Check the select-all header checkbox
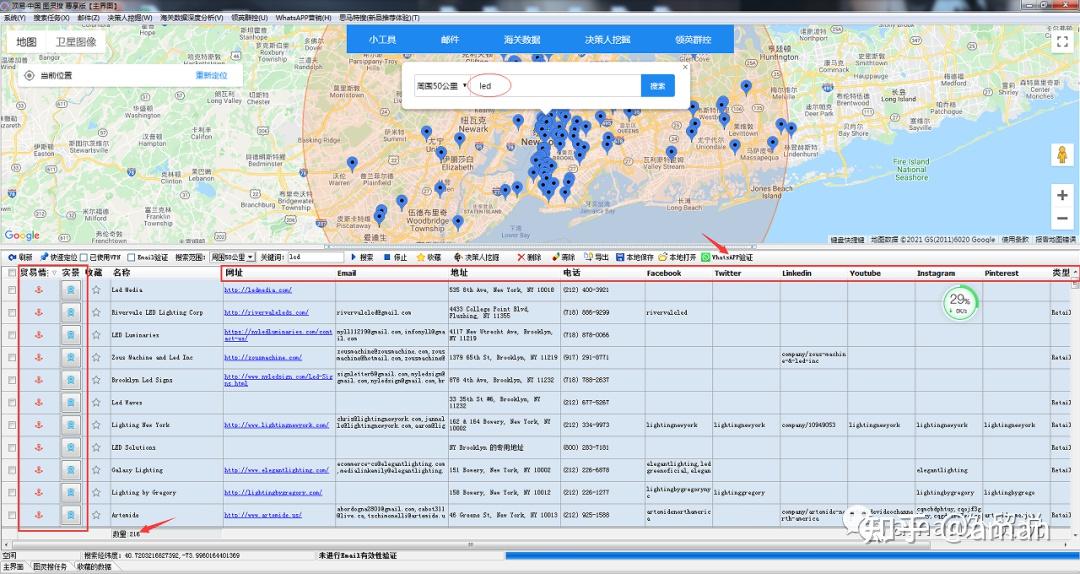This screenshot has width=1080, height=574. point(12,273)
